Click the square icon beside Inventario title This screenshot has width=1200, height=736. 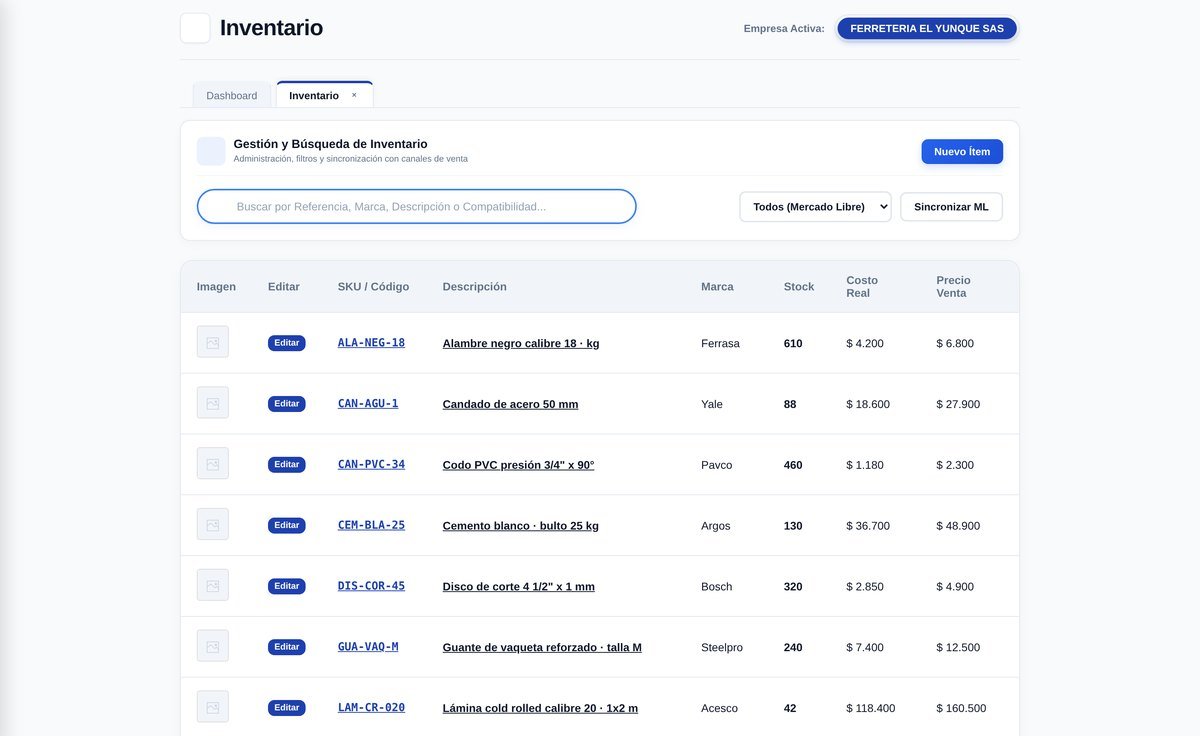pyautogui.click(x=195, y=28)
